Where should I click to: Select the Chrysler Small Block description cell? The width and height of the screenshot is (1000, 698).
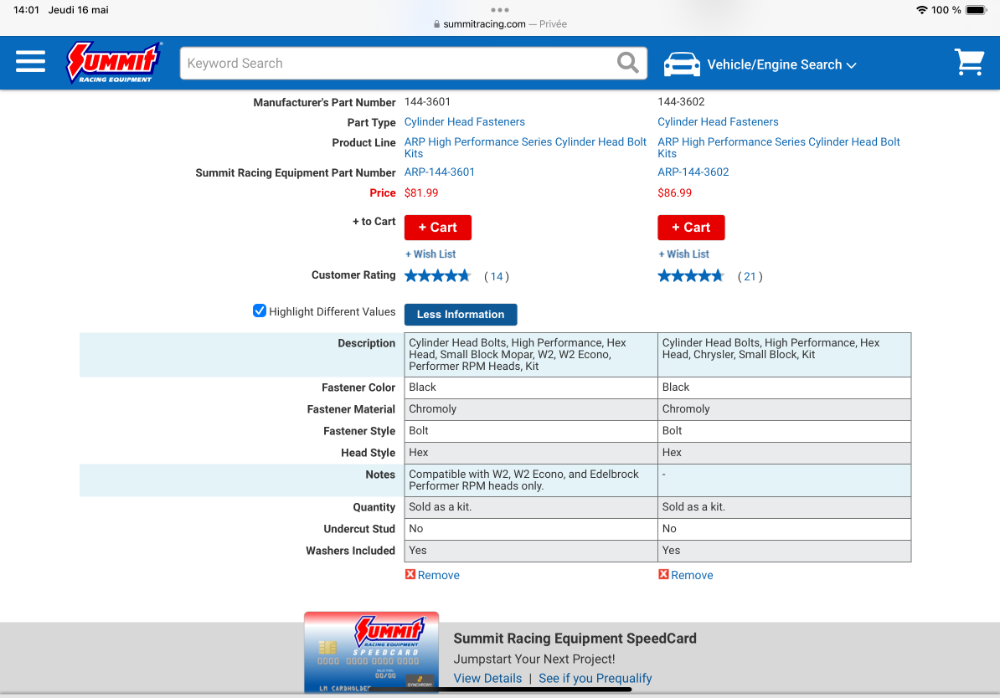(784, 355)
